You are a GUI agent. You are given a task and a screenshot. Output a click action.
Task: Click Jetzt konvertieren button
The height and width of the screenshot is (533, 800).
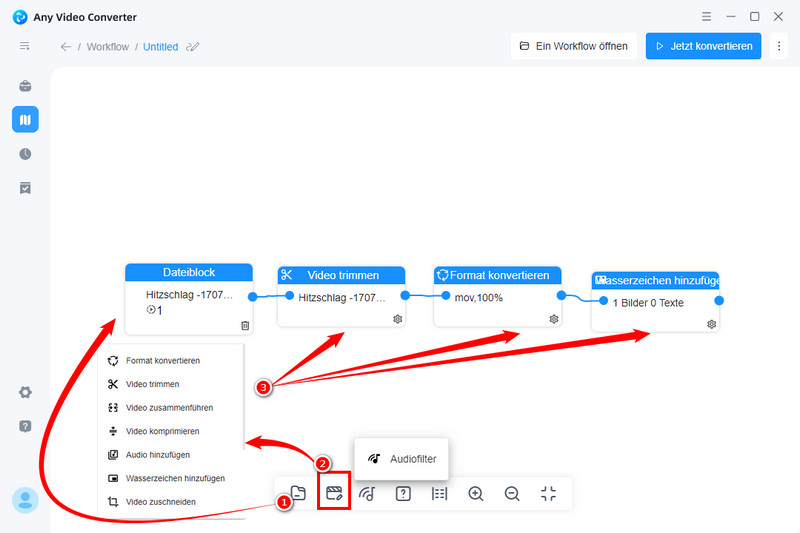(x=703, y=46)
